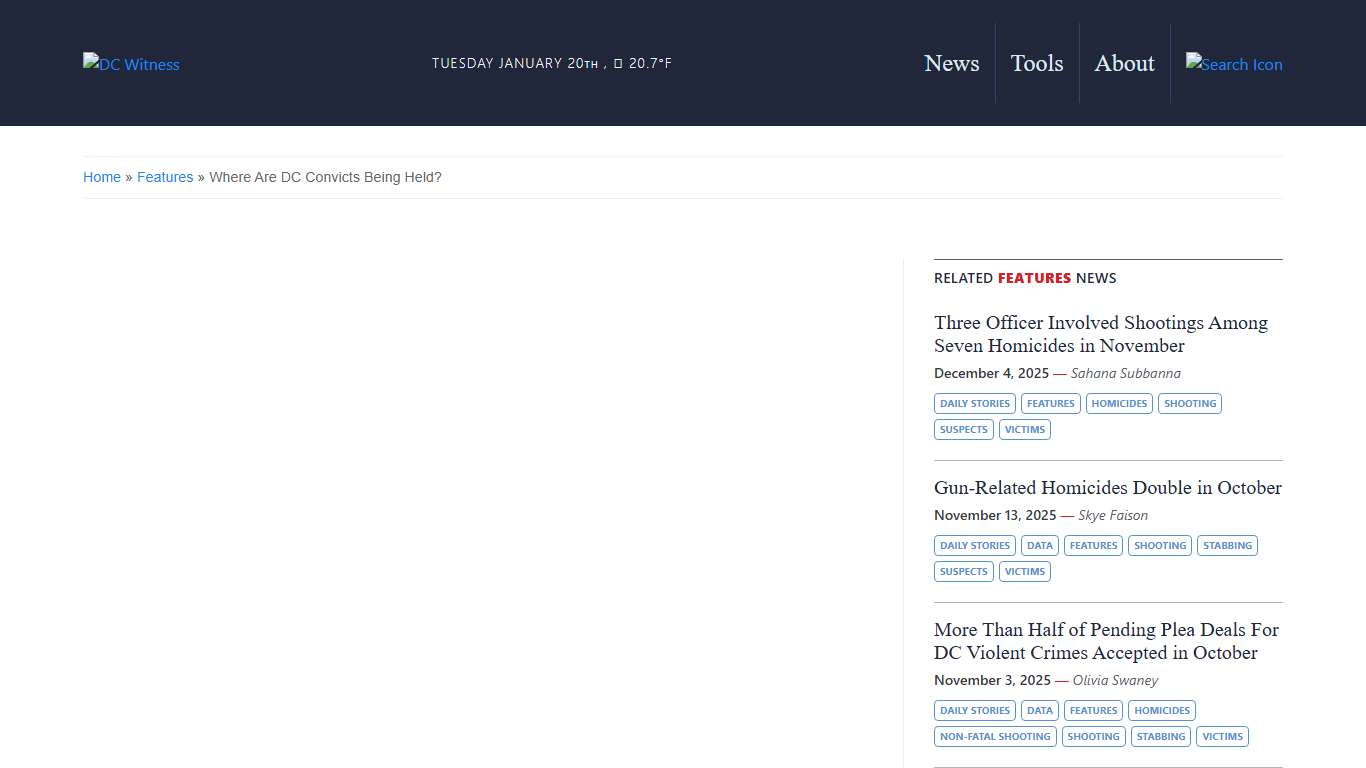Click Suspects tag under Three Officer article
This screenshot has width=1366, height=768.
point(963,430)
